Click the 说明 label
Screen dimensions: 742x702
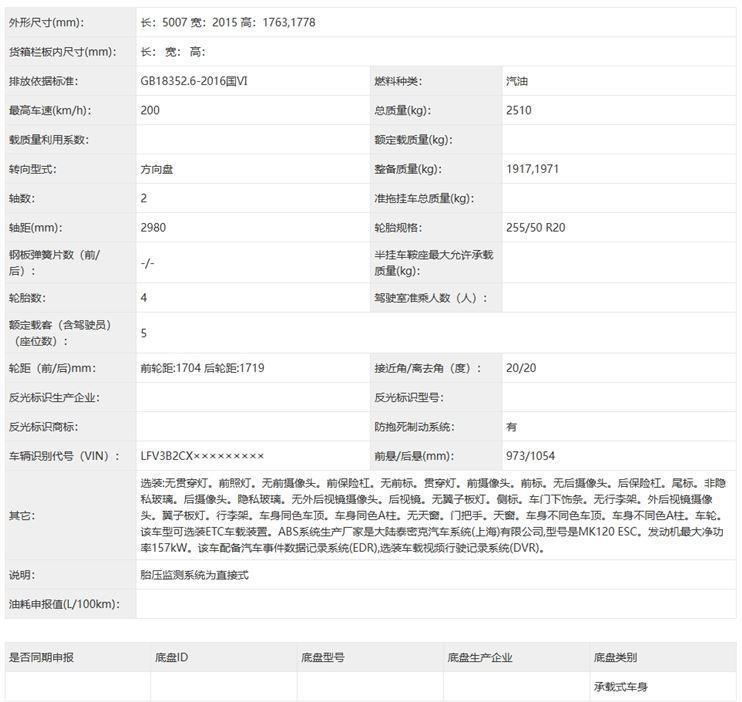[x=22, y=575]
